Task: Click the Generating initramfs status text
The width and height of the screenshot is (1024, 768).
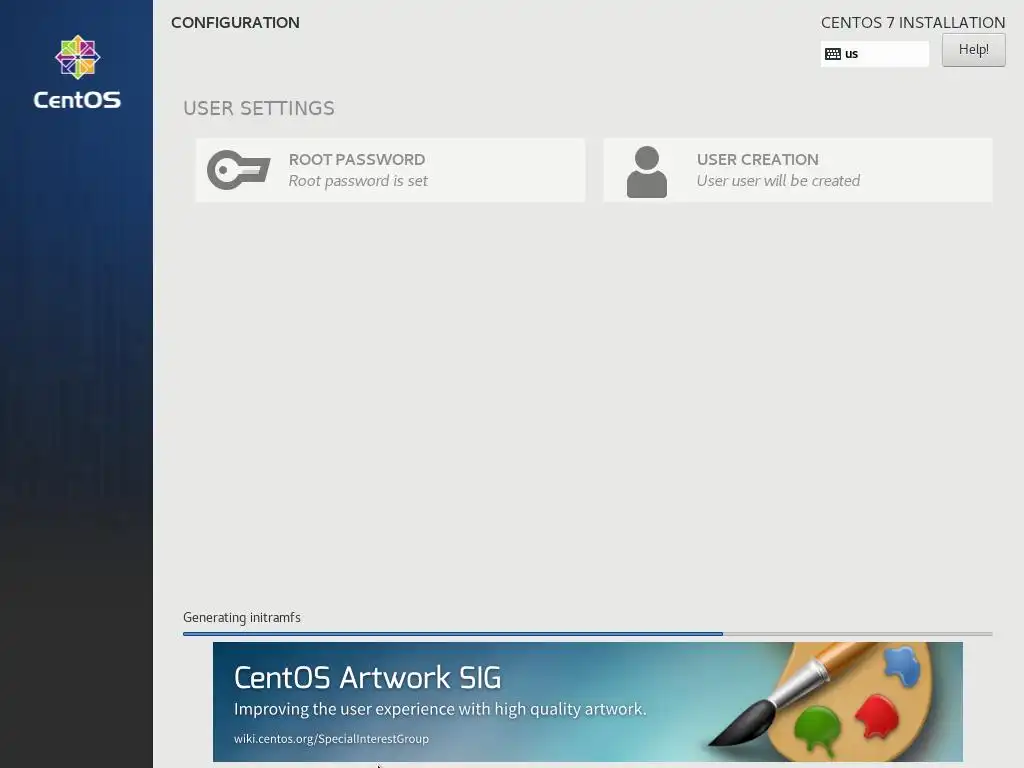Action: (242, 617)
